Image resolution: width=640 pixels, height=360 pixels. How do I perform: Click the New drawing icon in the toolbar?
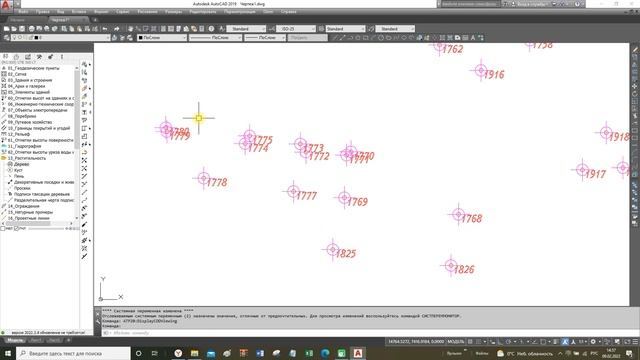(6, 29)
